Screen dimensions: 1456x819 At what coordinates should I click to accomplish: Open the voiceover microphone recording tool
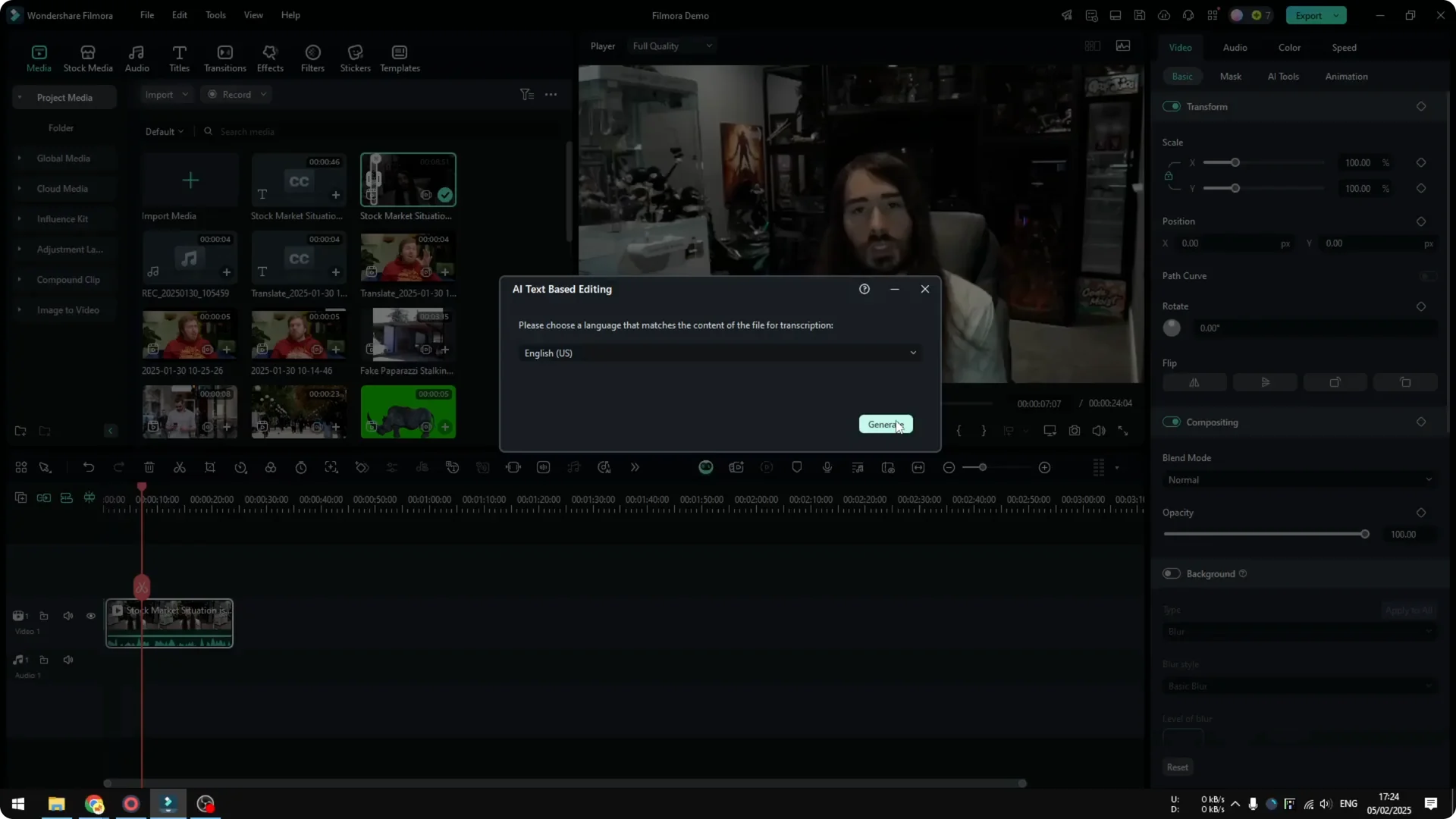point(827,467)
